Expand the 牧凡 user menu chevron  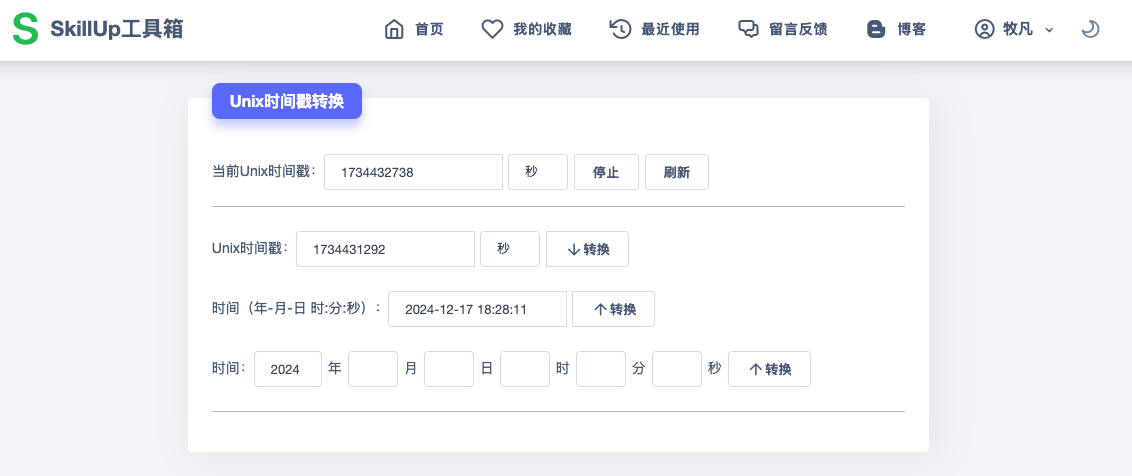(1049, 30)
